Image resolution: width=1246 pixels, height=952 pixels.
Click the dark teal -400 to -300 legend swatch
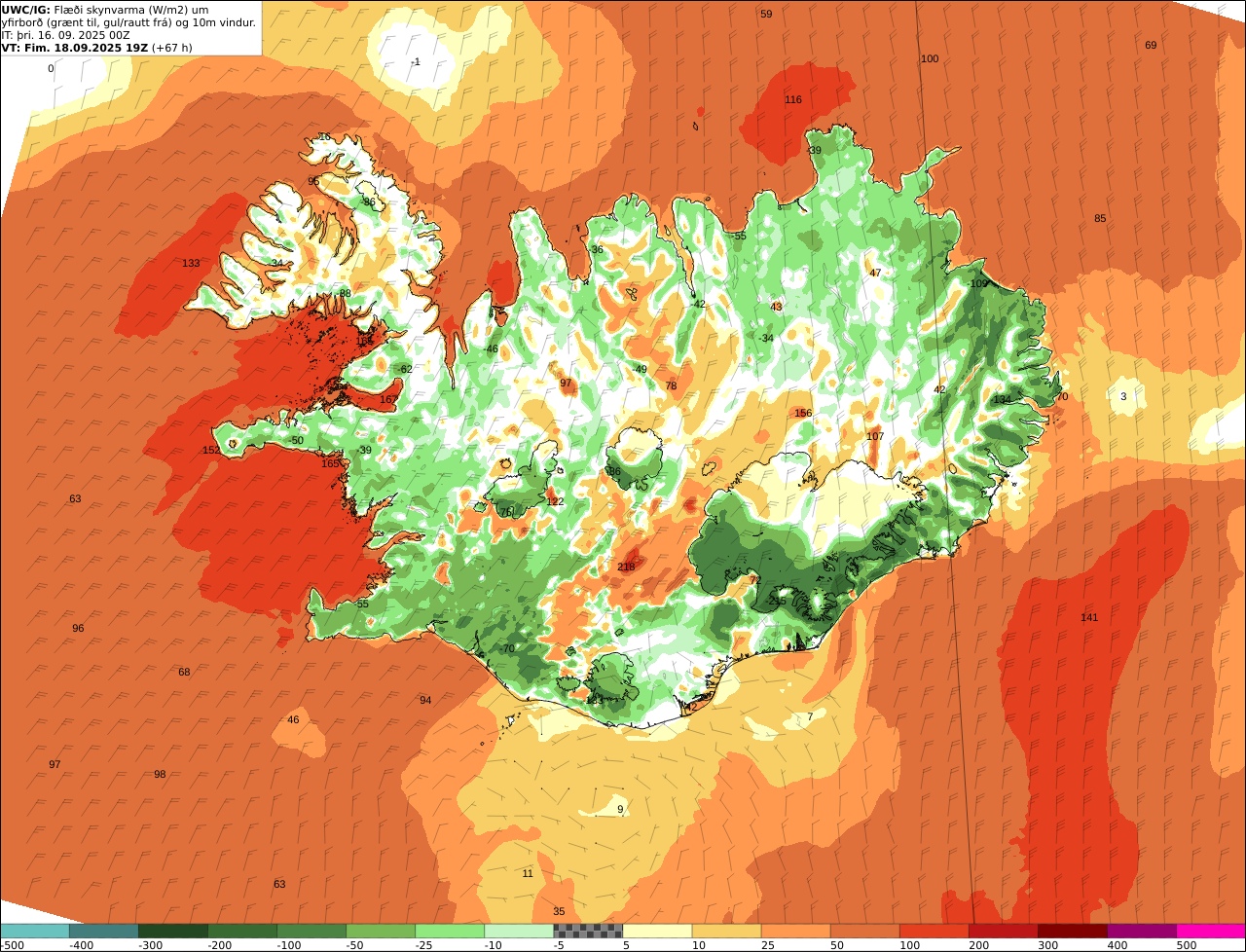(x=104, y=931)
